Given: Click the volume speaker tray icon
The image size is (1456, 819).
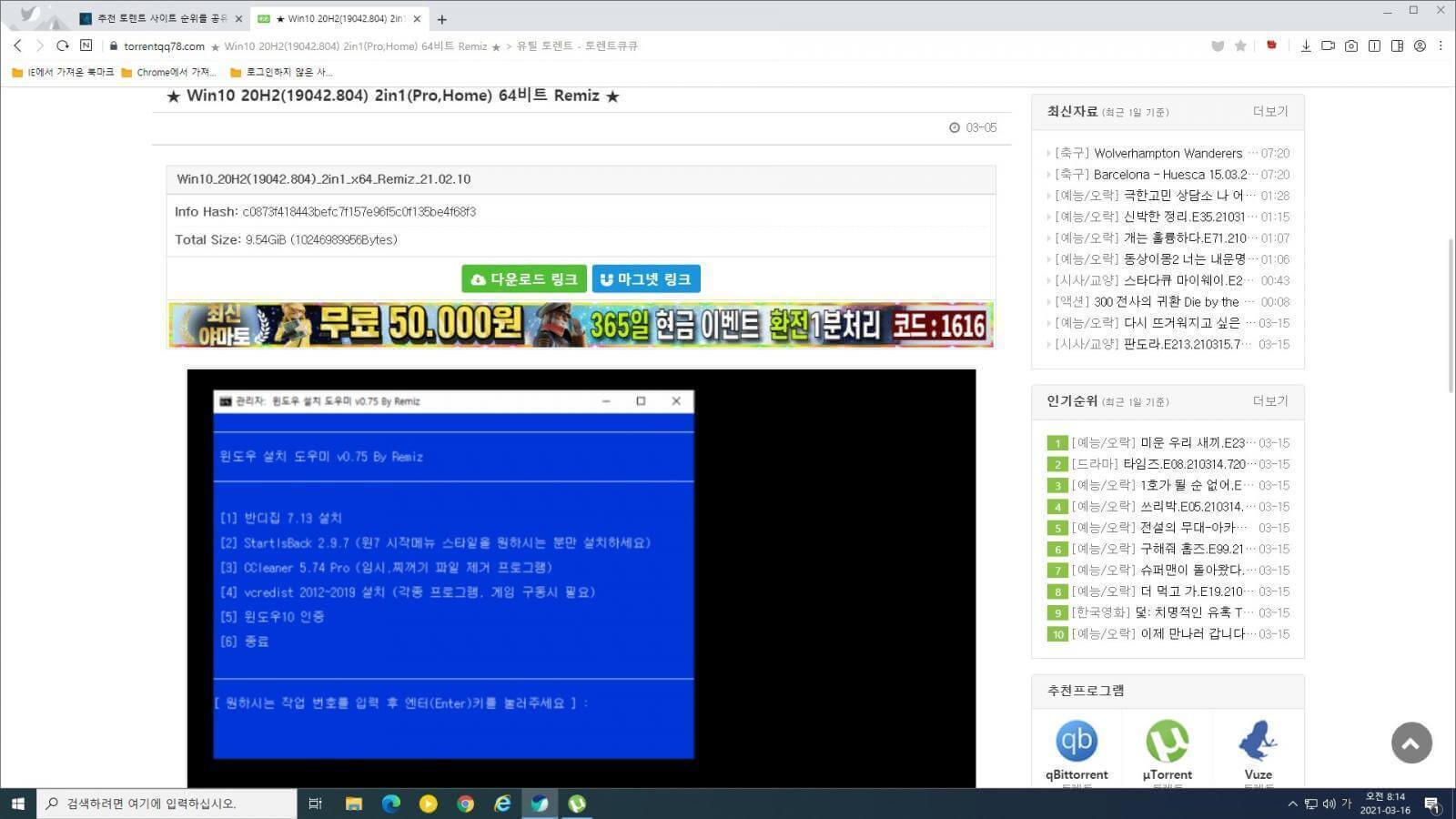Looking at the screenshot, I should point(1329,804).
